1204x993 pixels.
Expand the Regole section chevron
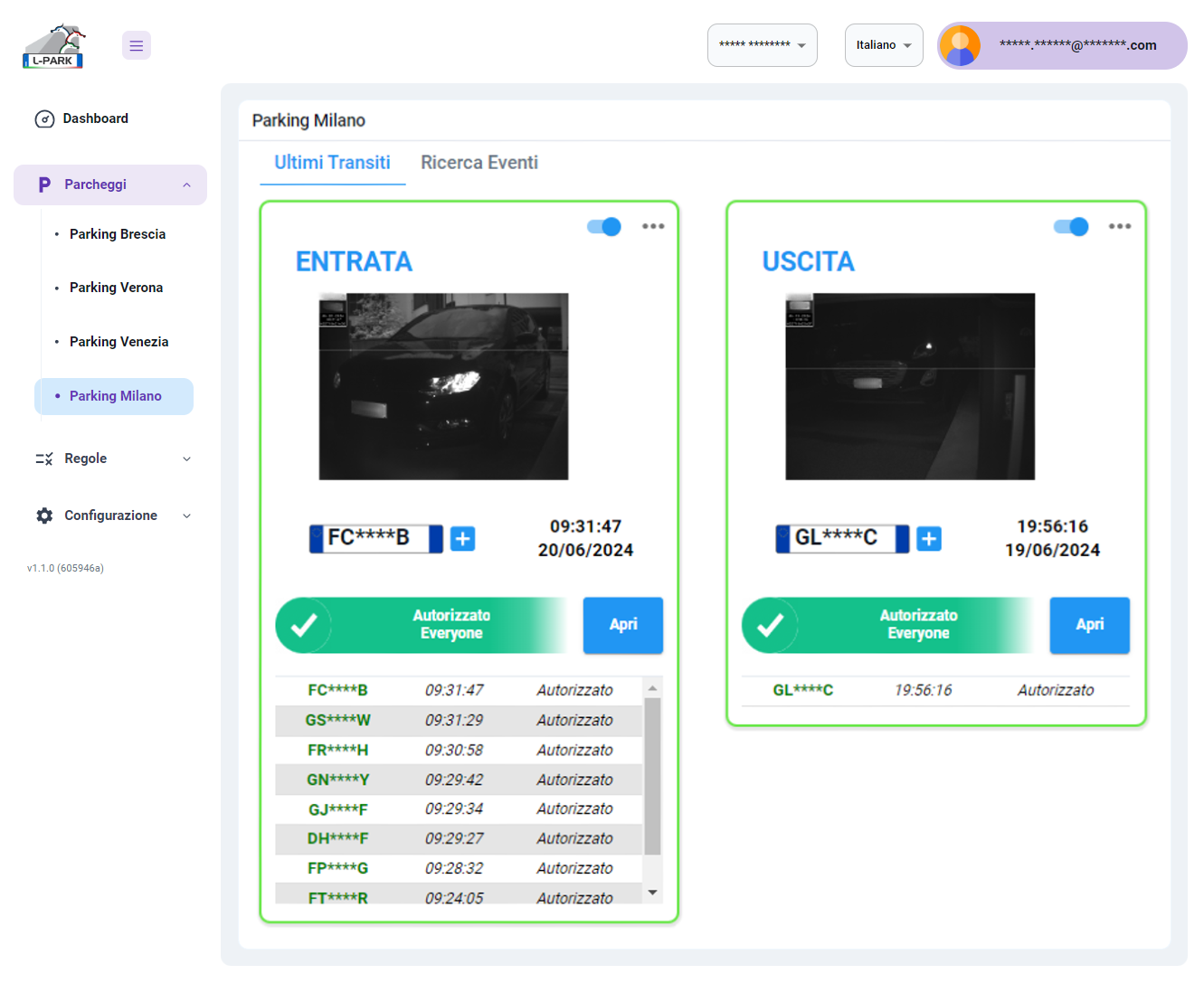(x=187, y=459)
